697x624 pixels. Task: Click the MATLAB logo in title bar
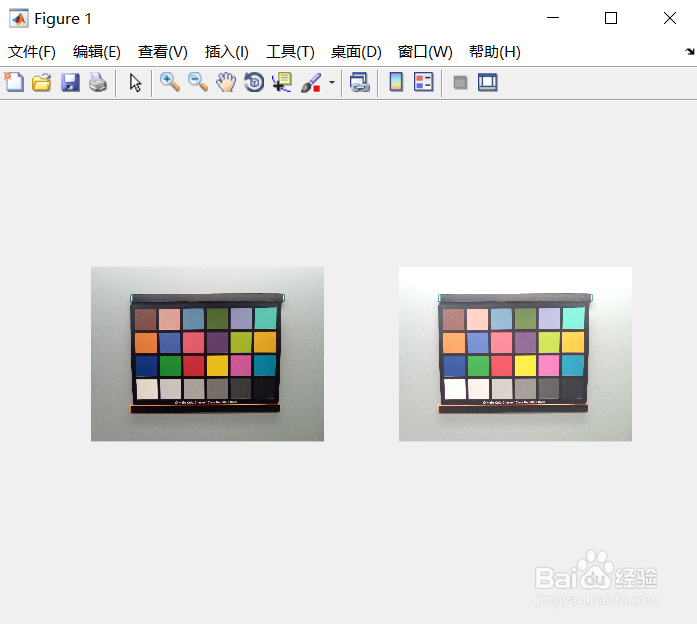(x=19, y=18)
